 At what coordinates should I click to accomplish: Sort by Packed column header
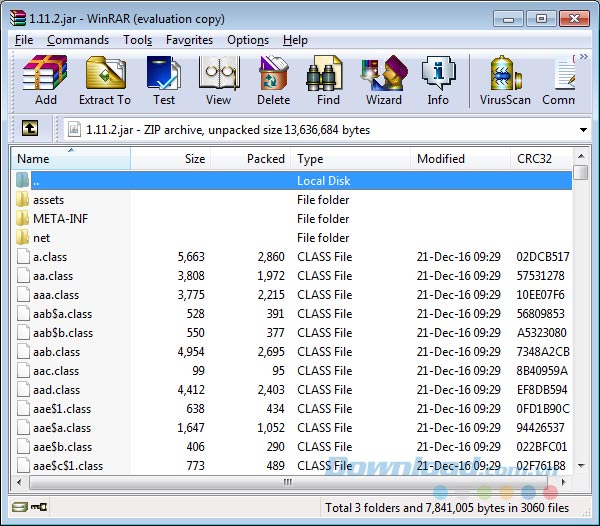[x=251, y=158]
